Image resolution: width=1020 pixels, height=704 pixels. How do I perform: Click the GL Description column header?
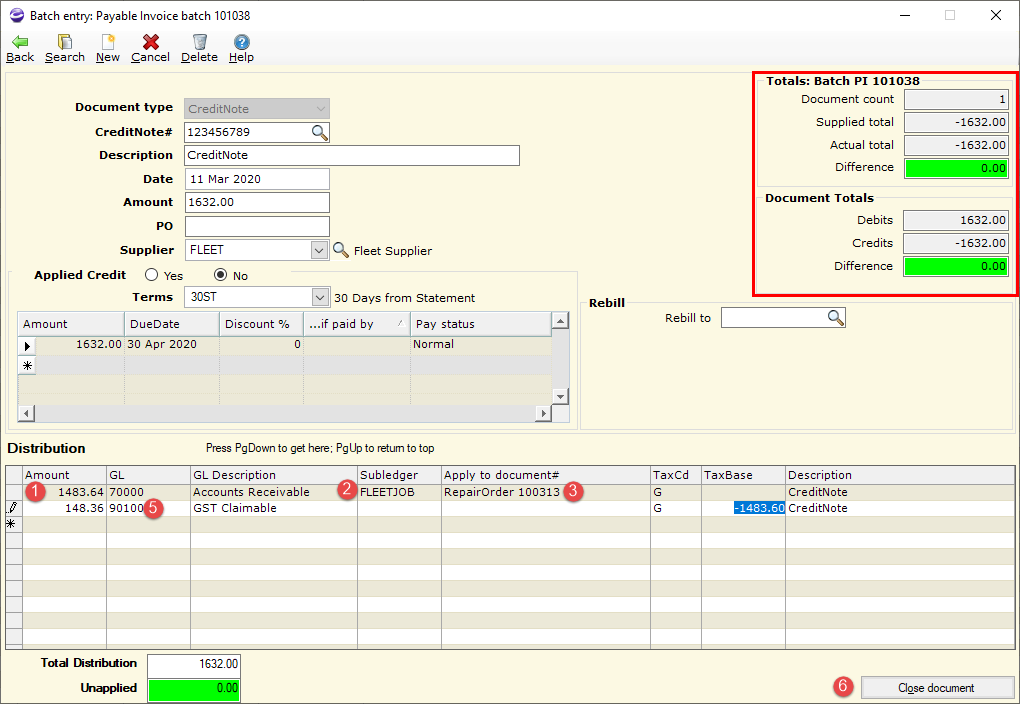pyautogui.click(x=274, y=475)
